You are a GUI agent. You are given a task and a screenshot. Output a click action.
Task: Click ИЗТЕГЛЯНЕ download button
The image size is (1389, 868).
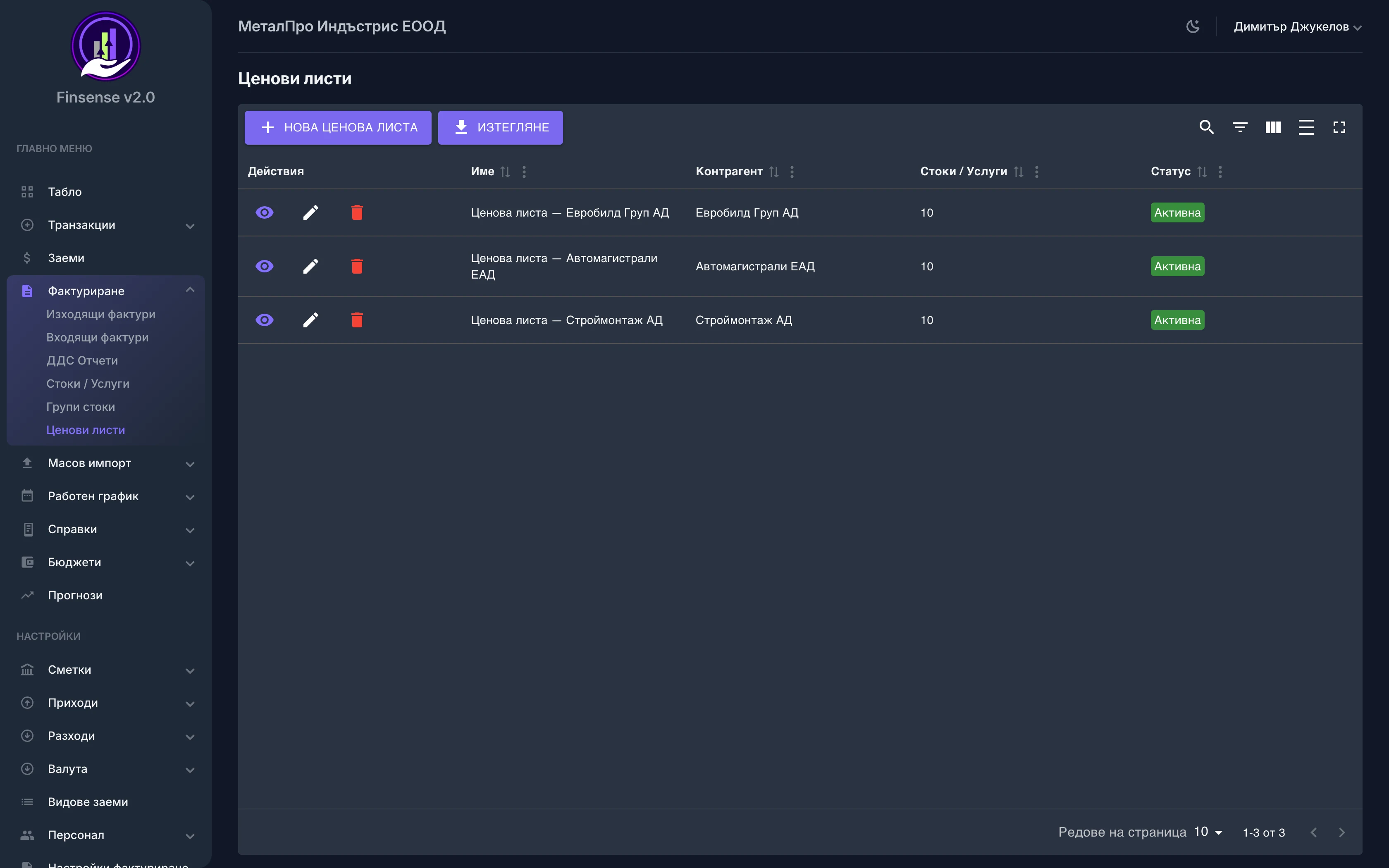point(501,127)
